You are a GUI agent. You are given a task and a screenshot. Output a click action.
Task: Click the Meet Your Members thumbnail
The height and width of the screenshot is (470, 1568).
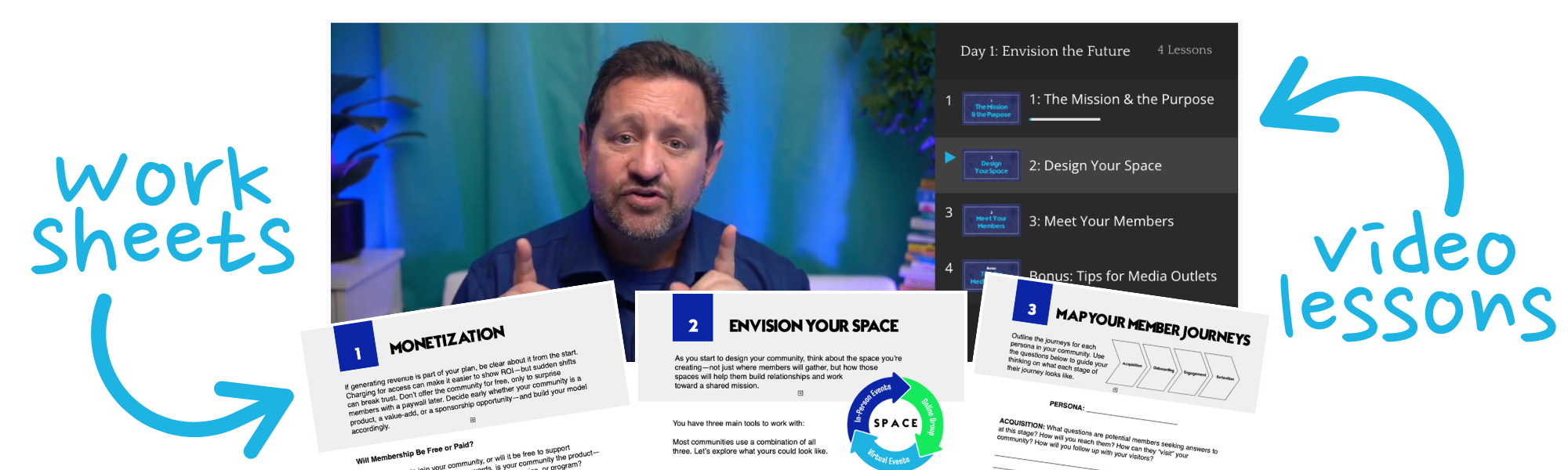coord(991,221)
